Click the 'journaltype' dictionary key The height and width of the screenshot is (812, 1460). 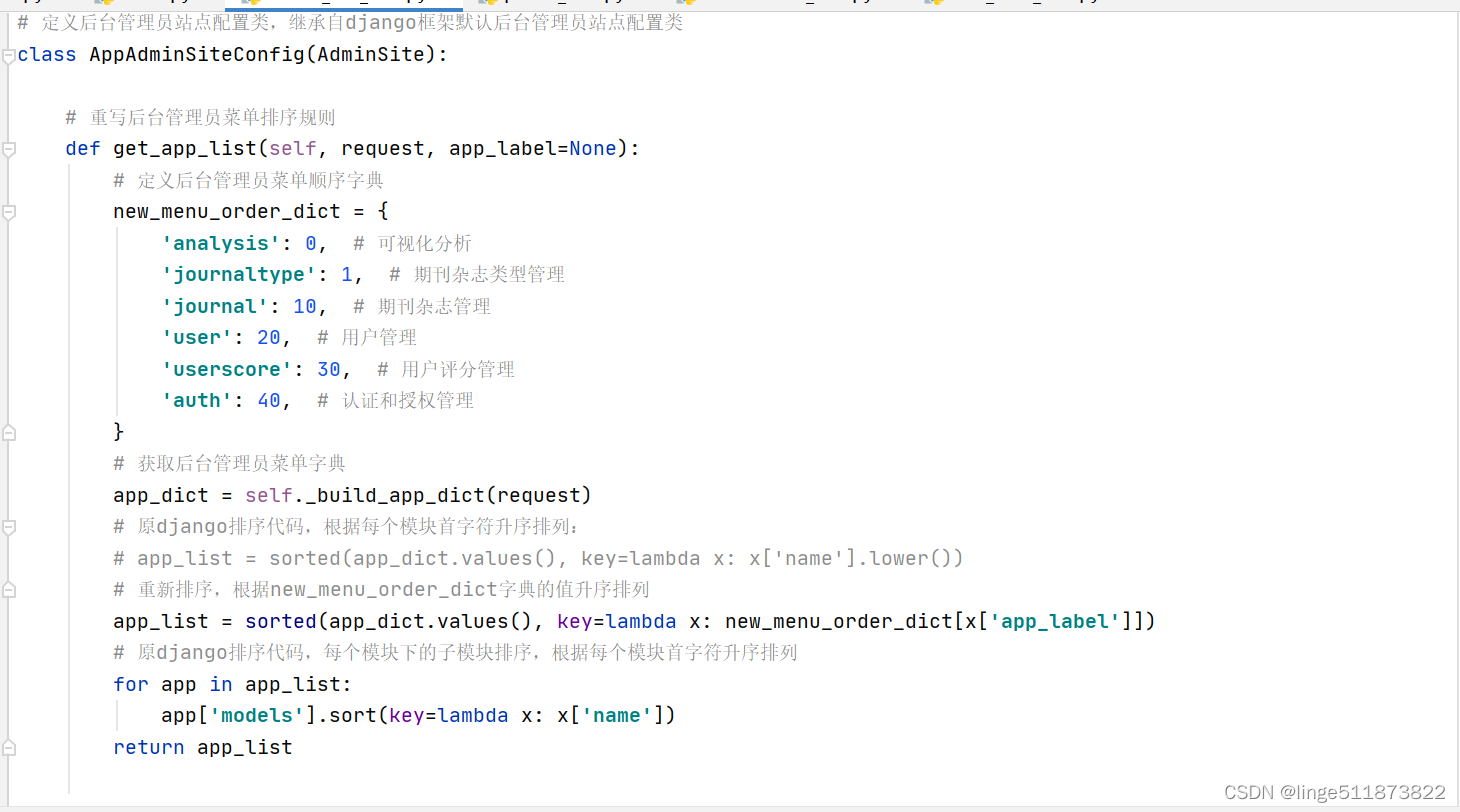[239, 274]
